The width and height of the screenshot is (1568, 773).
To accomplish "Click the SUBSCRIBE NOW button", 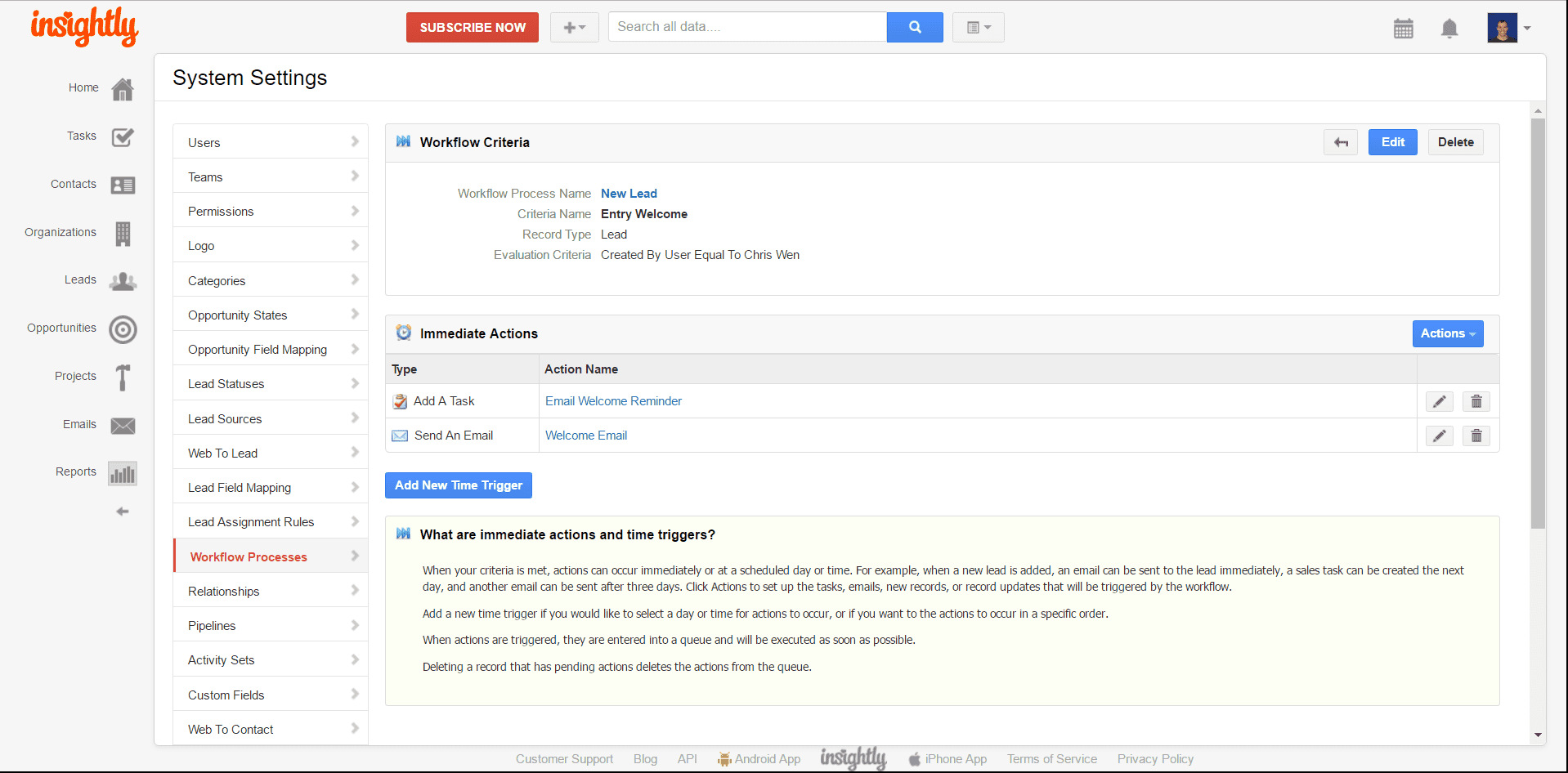I will tap(473, 27).
